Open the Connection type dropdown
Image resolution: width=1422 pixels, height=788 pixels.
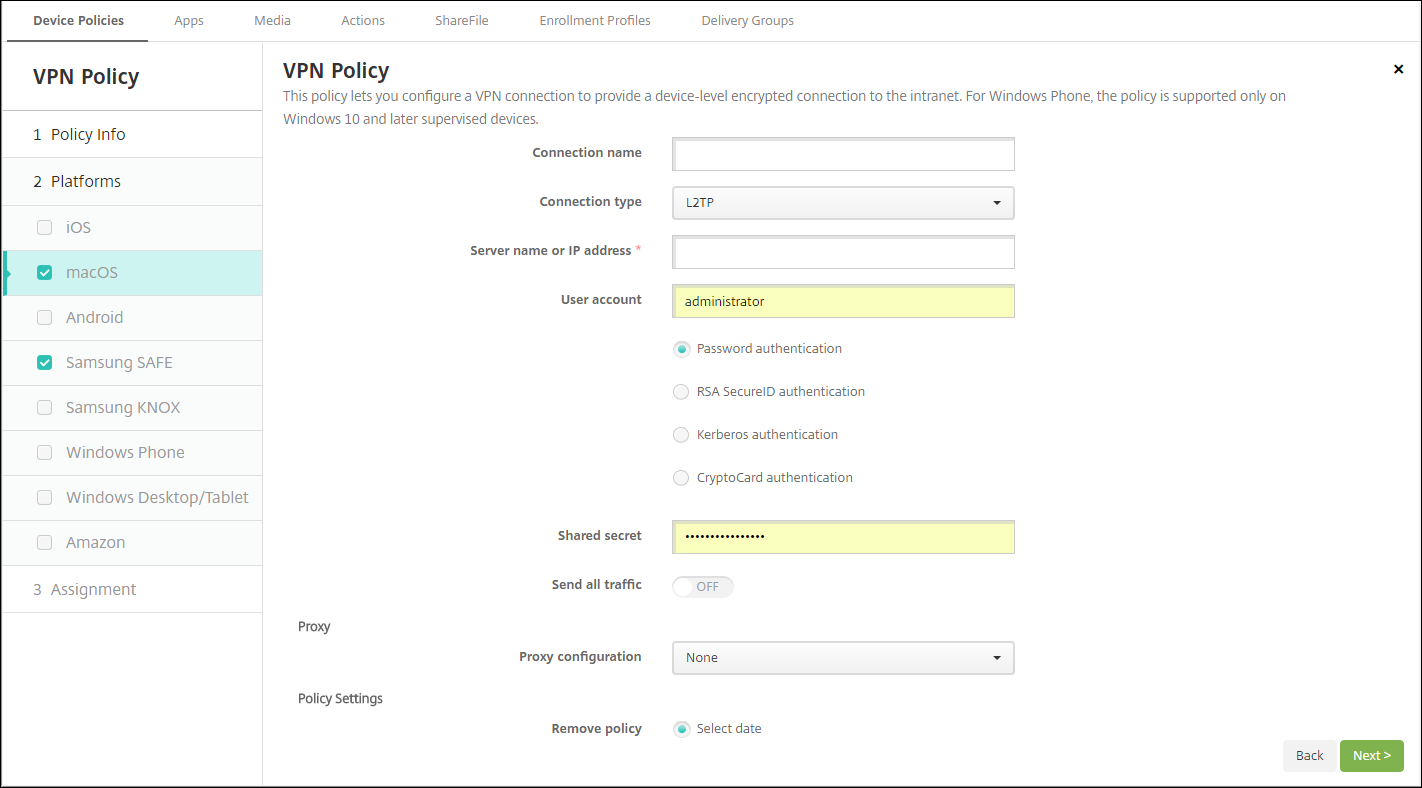point(843,203)
